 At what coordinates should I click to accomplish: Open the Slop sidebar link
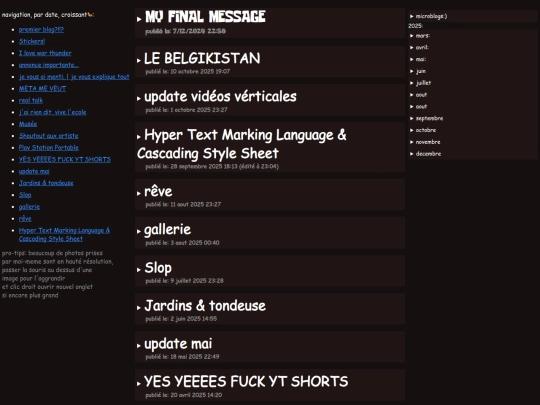click(x=25, y=195)
